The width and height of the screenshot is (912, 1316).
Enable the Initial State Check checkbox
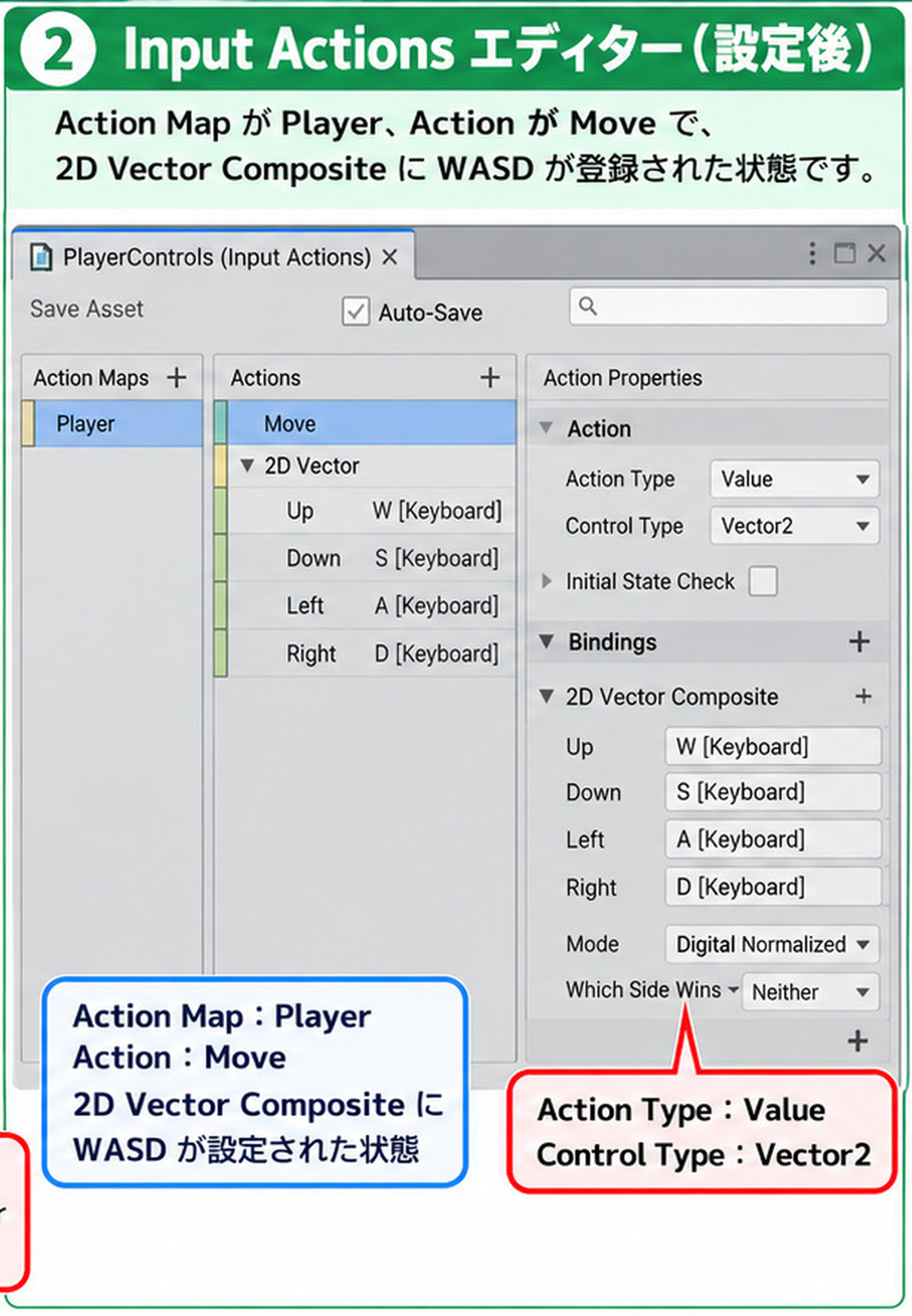[x=763, y=581]
